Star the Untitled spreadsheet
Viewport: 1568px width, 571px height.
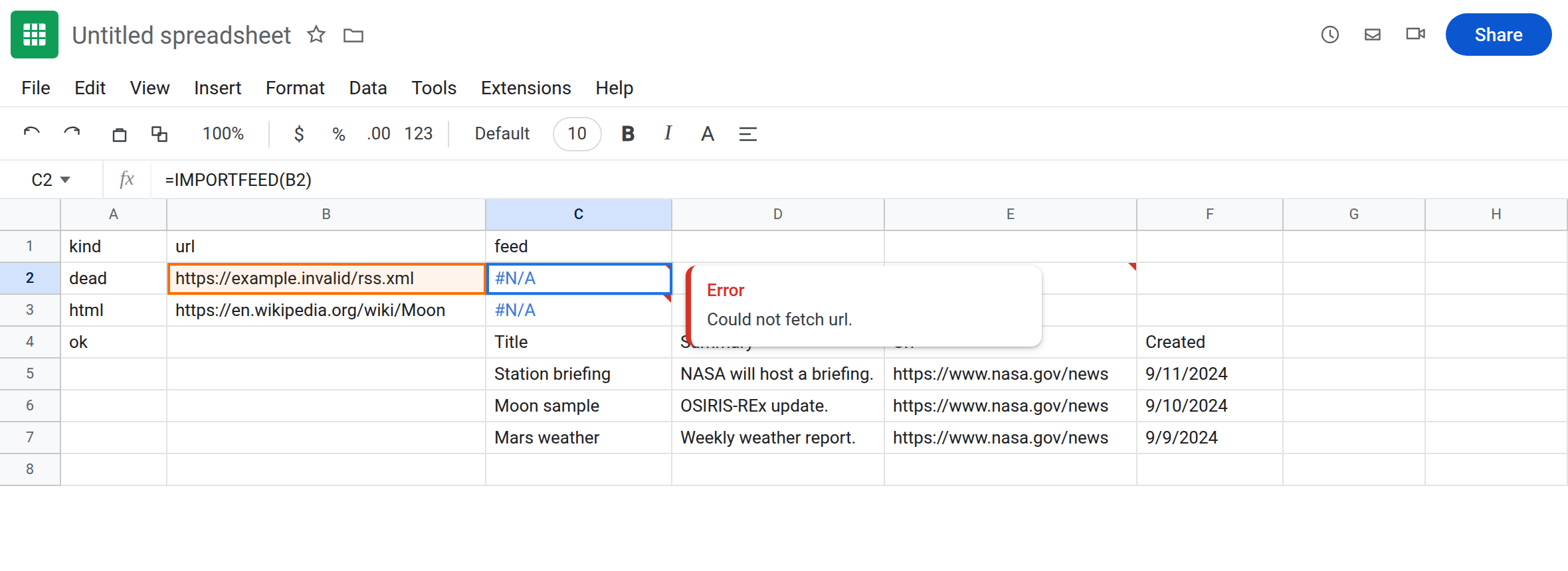click(x=316, y=35)
